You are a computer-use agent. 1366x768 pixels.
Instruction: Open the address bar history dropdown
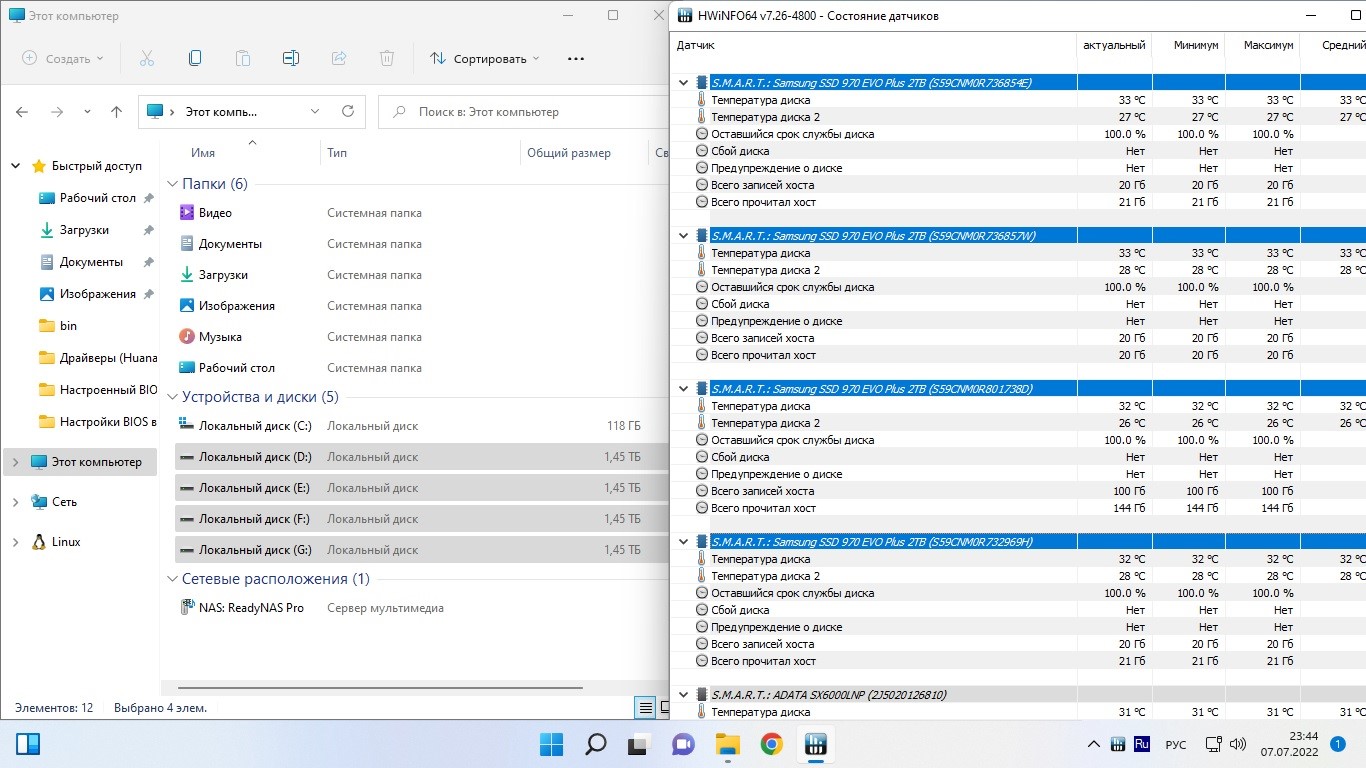[x=315, y=112]
